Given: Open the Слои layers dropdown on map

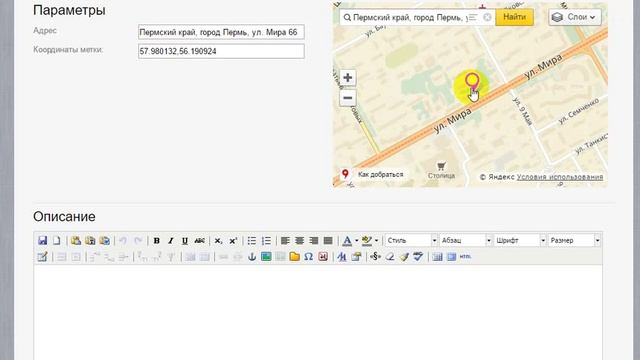Looking at the screenshot, I should pos(575,17).
